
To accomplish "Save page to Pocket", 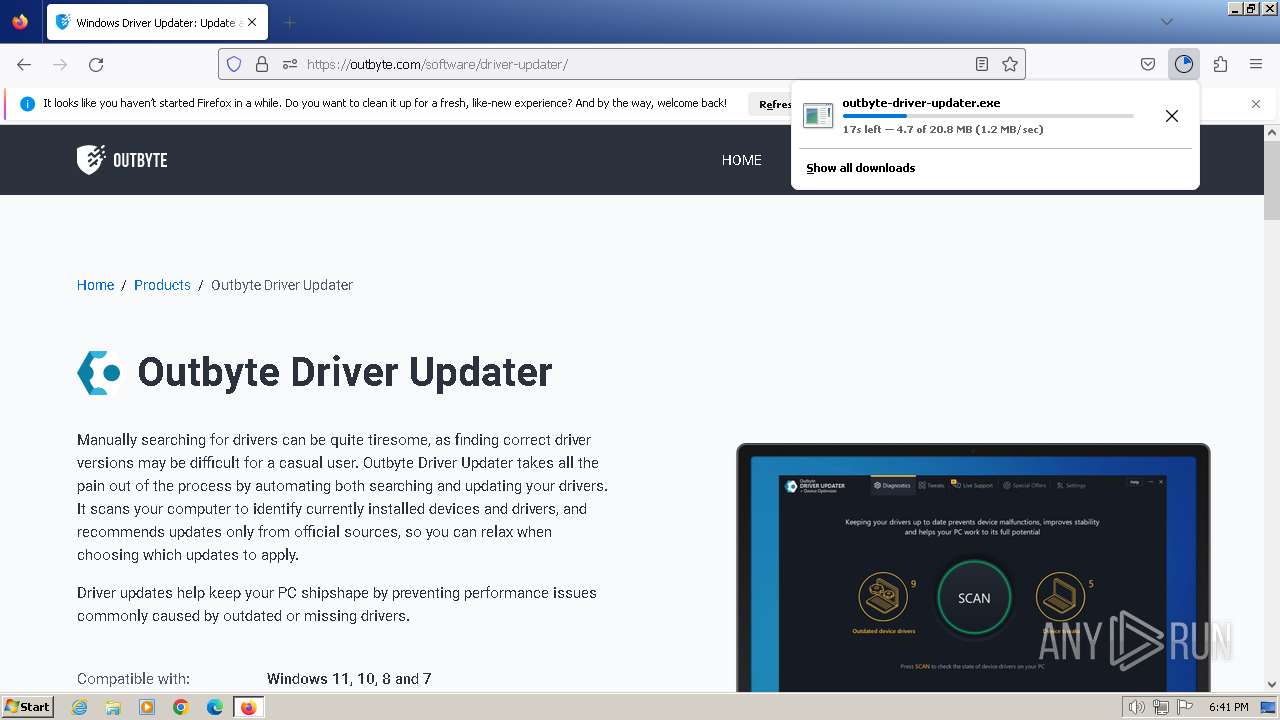I will pos(1148,64).
